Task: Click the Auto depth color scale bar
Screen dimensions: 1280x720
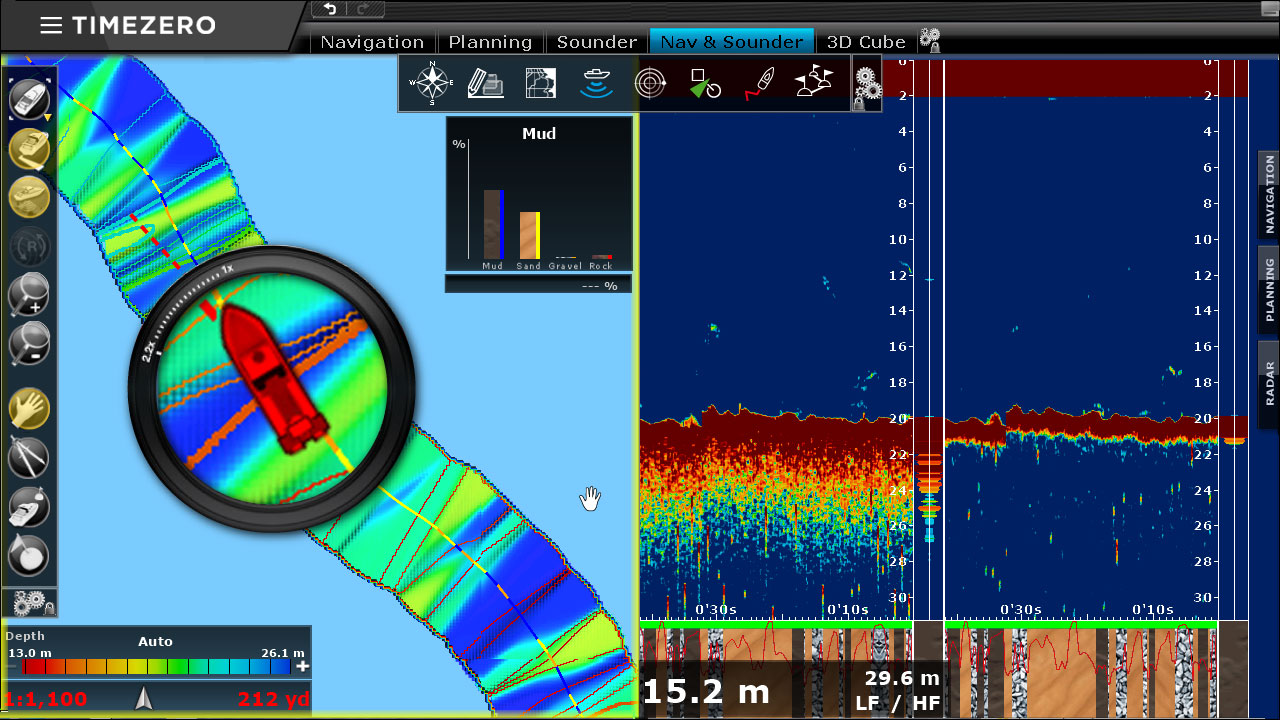Action: pos(150,666)
